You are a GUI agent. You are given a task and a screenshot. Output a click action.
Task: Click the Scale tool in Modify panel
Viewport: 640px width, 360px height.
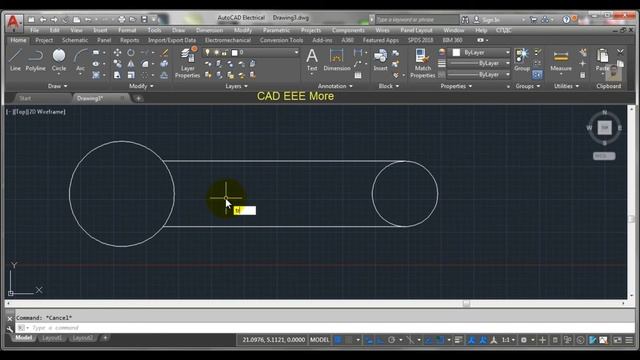131,75
